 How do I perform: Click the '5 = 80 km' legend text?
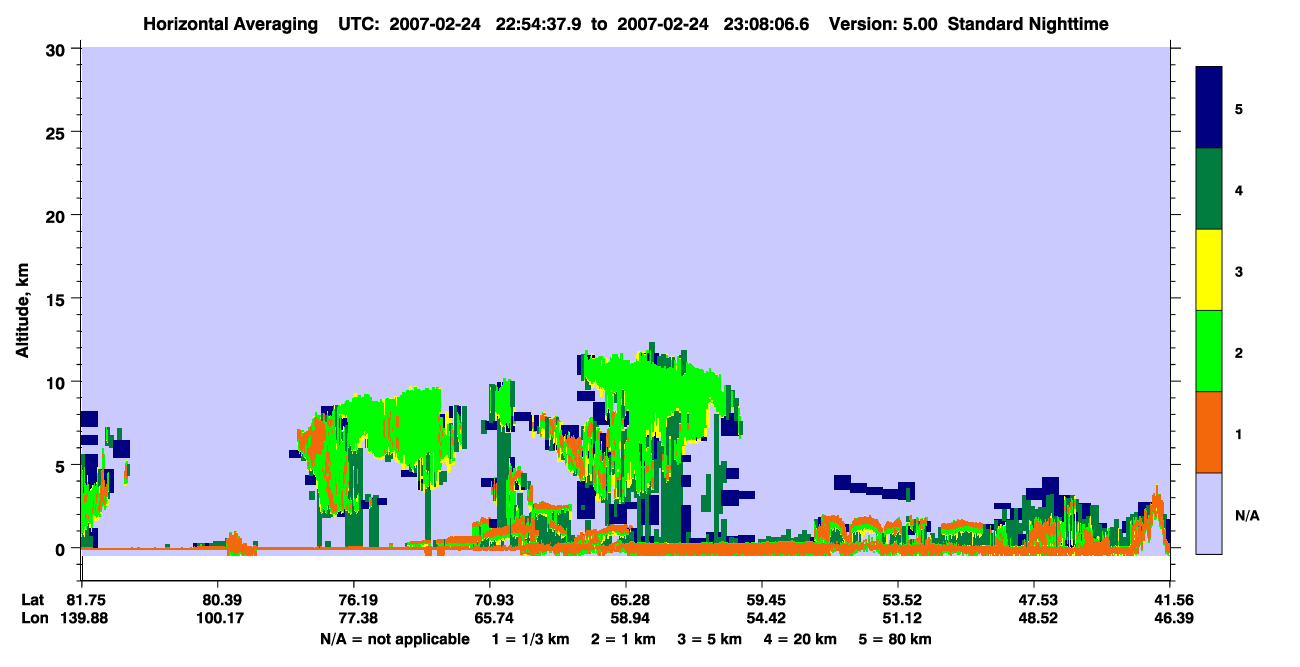coord(896,638)
